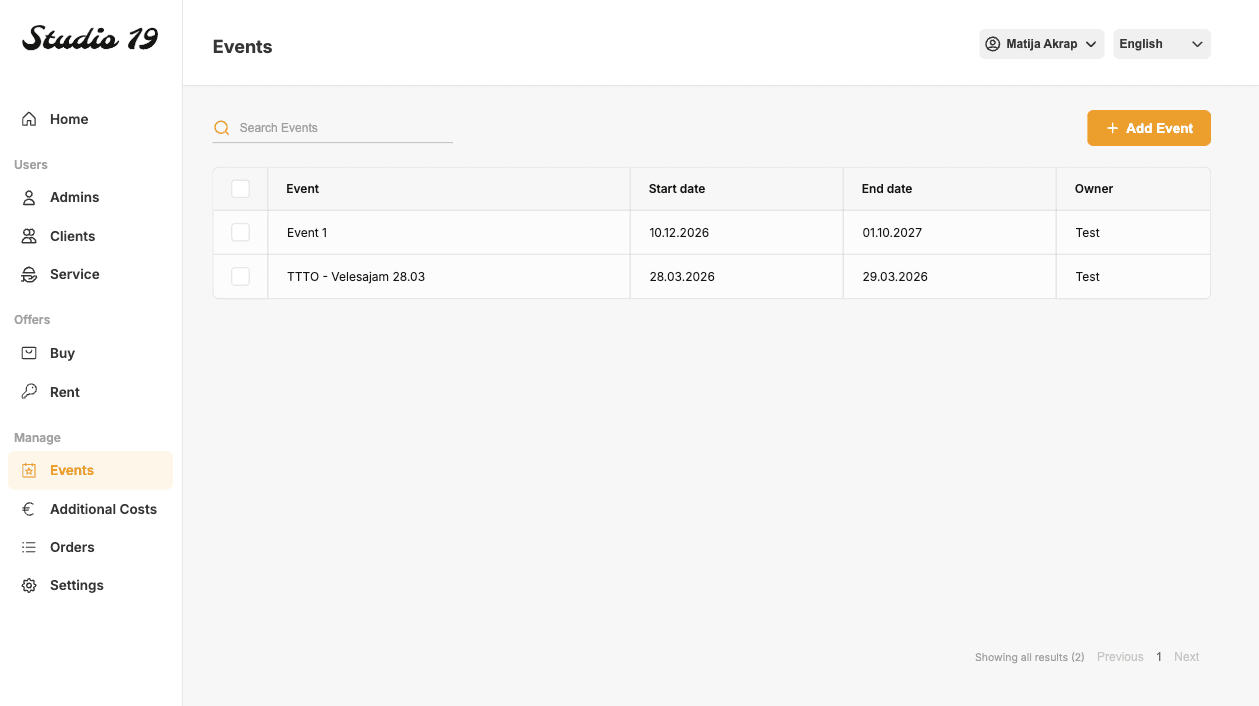Screen dimensions: 1259x706
Task: Go to Settings in the Manage menu
Action: click(76, 585)
